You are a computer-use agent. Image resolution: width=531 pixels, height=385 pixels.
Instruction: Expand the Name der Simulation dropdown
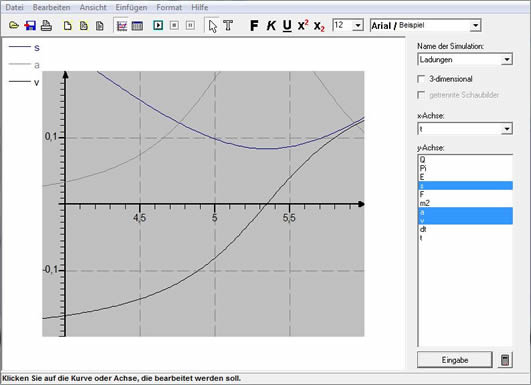pyautogui.click(x=507, y=60)
